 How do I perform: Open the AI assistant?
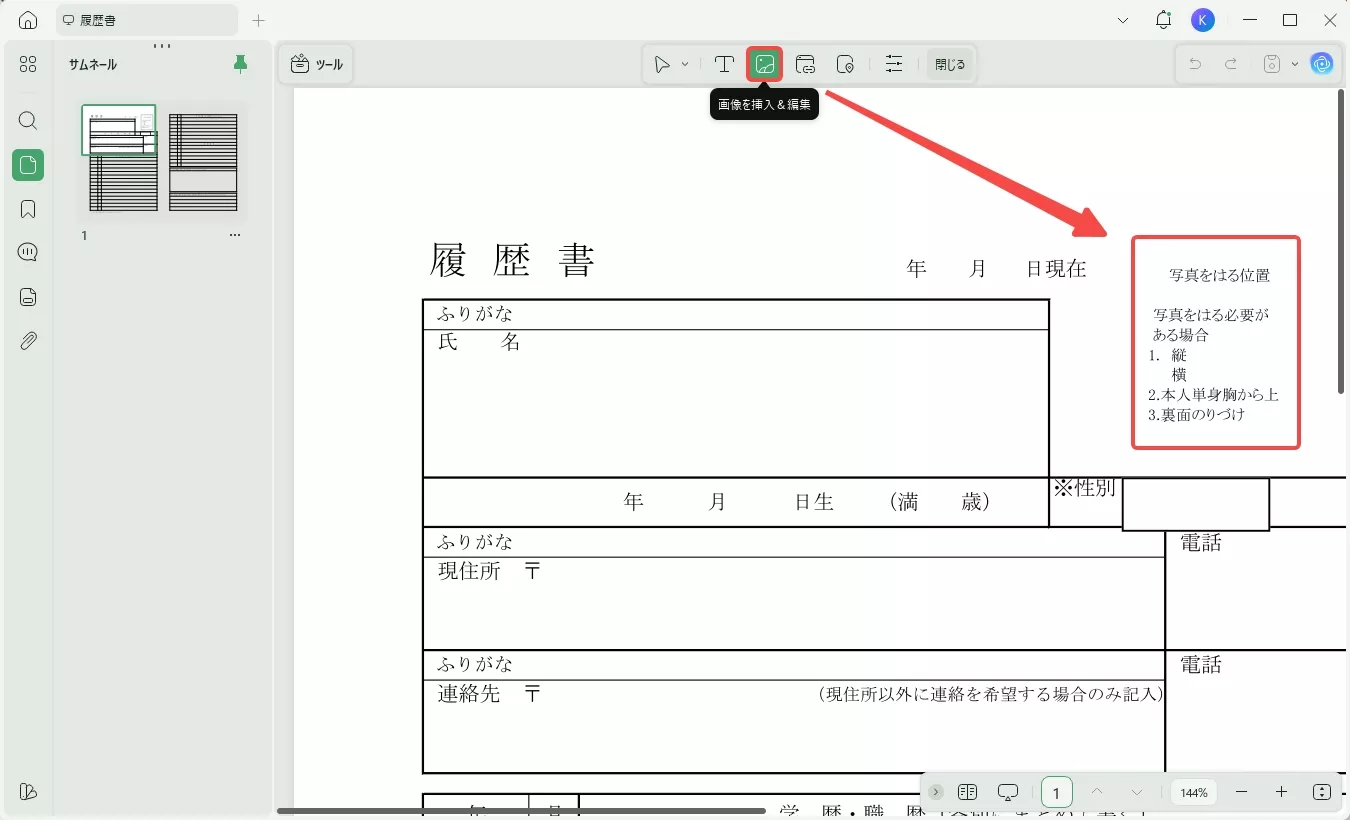click(1322, 64)
